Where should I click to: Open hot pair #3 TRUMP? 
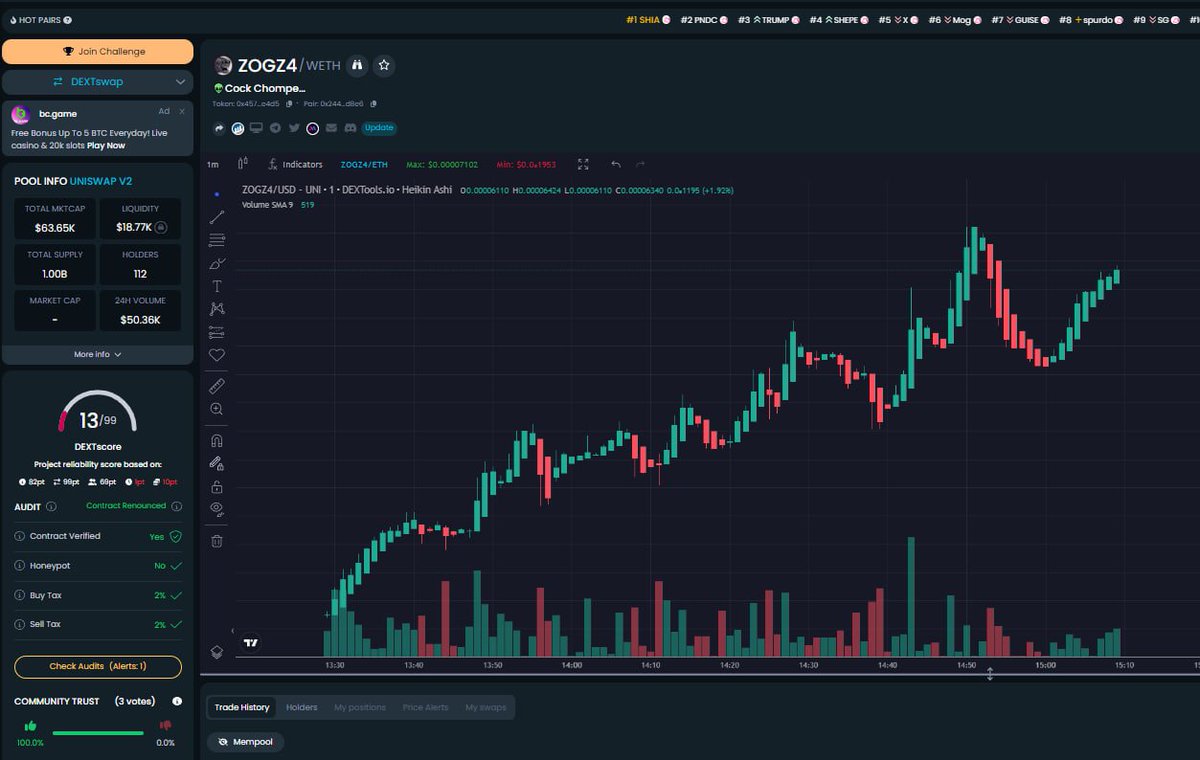[x=769, y=20]
